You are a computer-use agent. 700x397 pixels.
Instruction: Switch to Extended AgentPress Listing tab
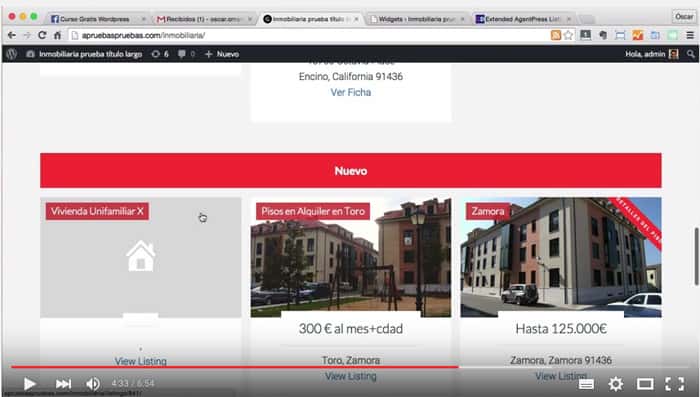pyautogui.click(x=521, y=19)
